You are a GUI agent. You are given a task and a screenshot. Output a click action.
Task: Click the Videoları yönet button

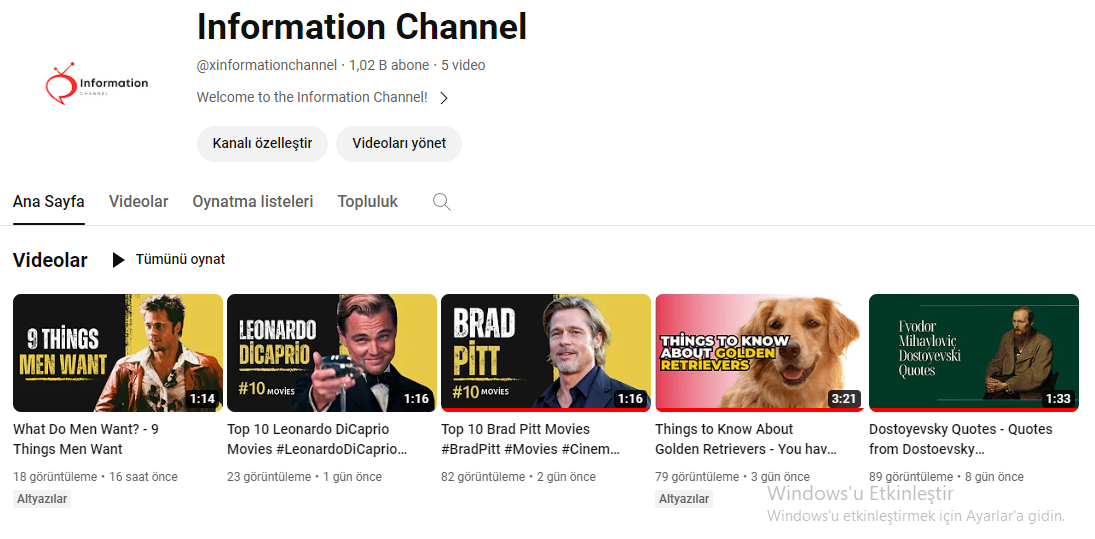(x=399, y=144)
